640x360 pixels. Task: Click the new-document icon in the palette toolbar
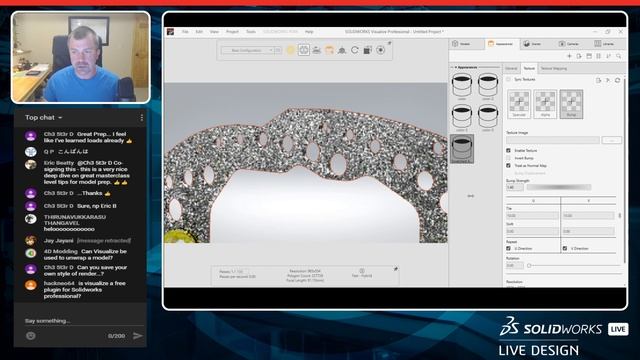tap(579, 56)
